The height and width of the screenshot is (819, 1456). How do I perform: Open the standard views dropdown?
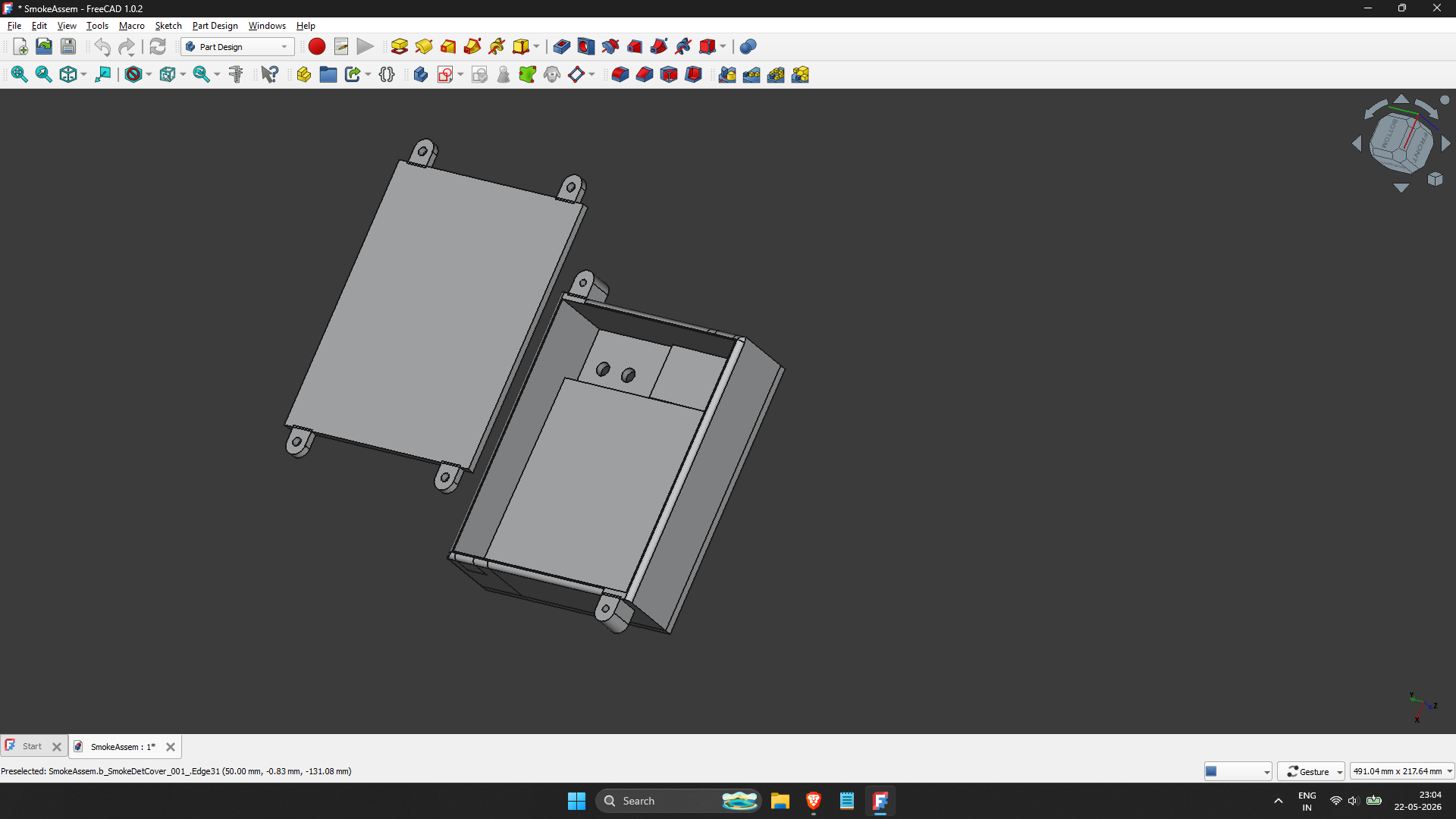coord(83,74)
